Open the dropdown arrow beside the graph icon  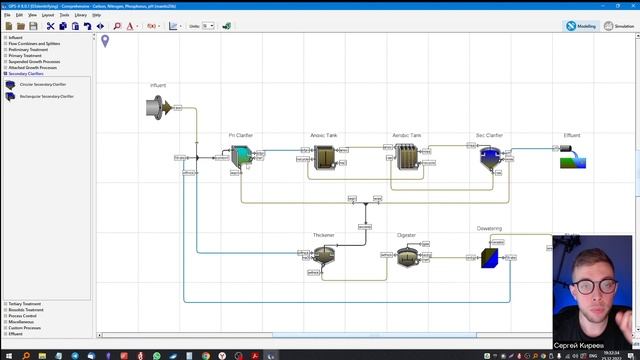point(180,27)
